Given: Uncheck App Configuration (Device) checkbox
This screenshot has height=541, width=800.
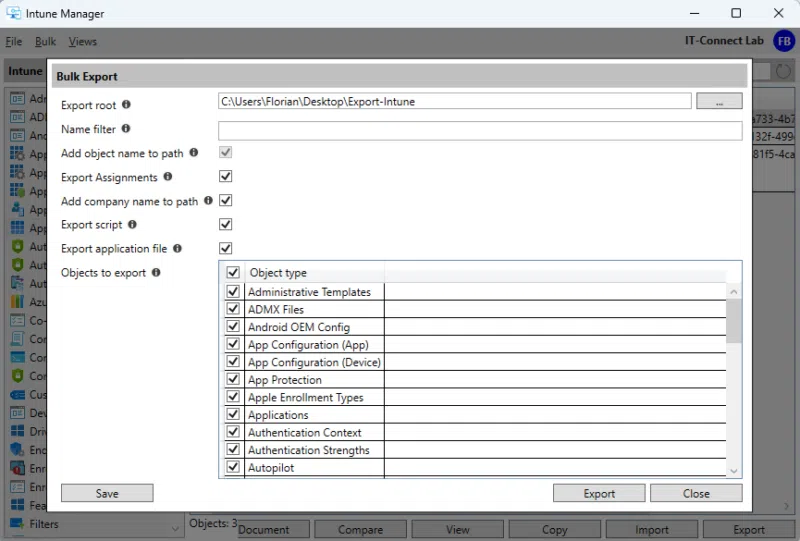Looking at the screenshot, I should 233,361.
